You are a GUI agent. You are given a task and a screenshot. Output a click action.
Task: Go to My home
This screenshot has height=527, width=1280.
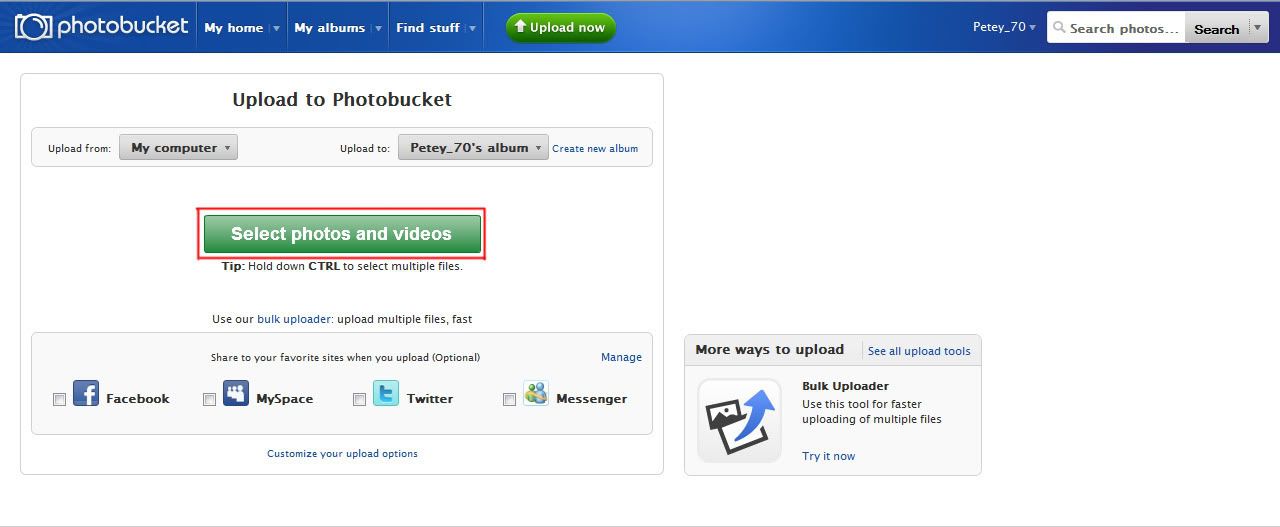[x=234, y=28]
